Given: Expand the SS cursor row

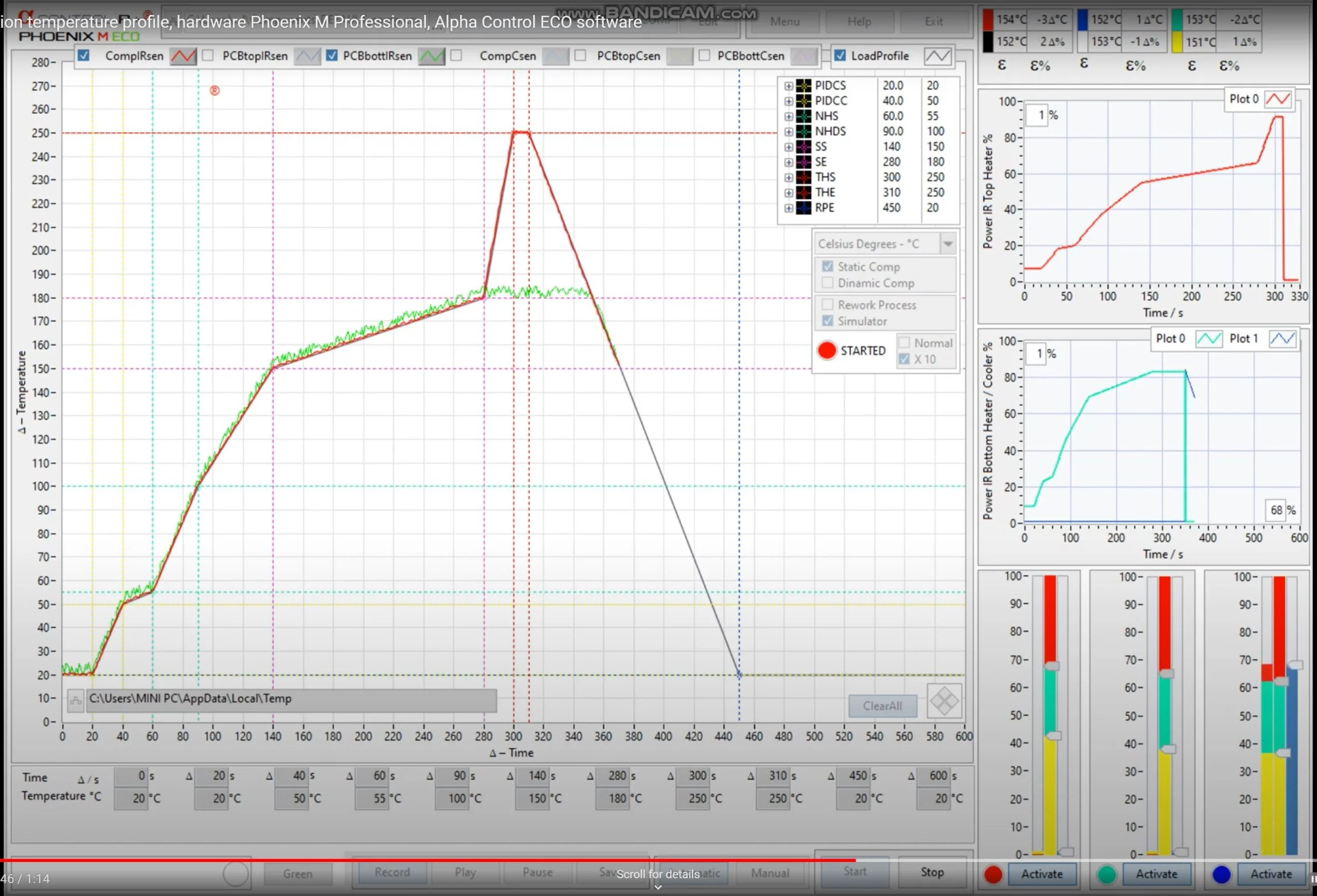Looking at the screenshot, I should click(788, 147).
